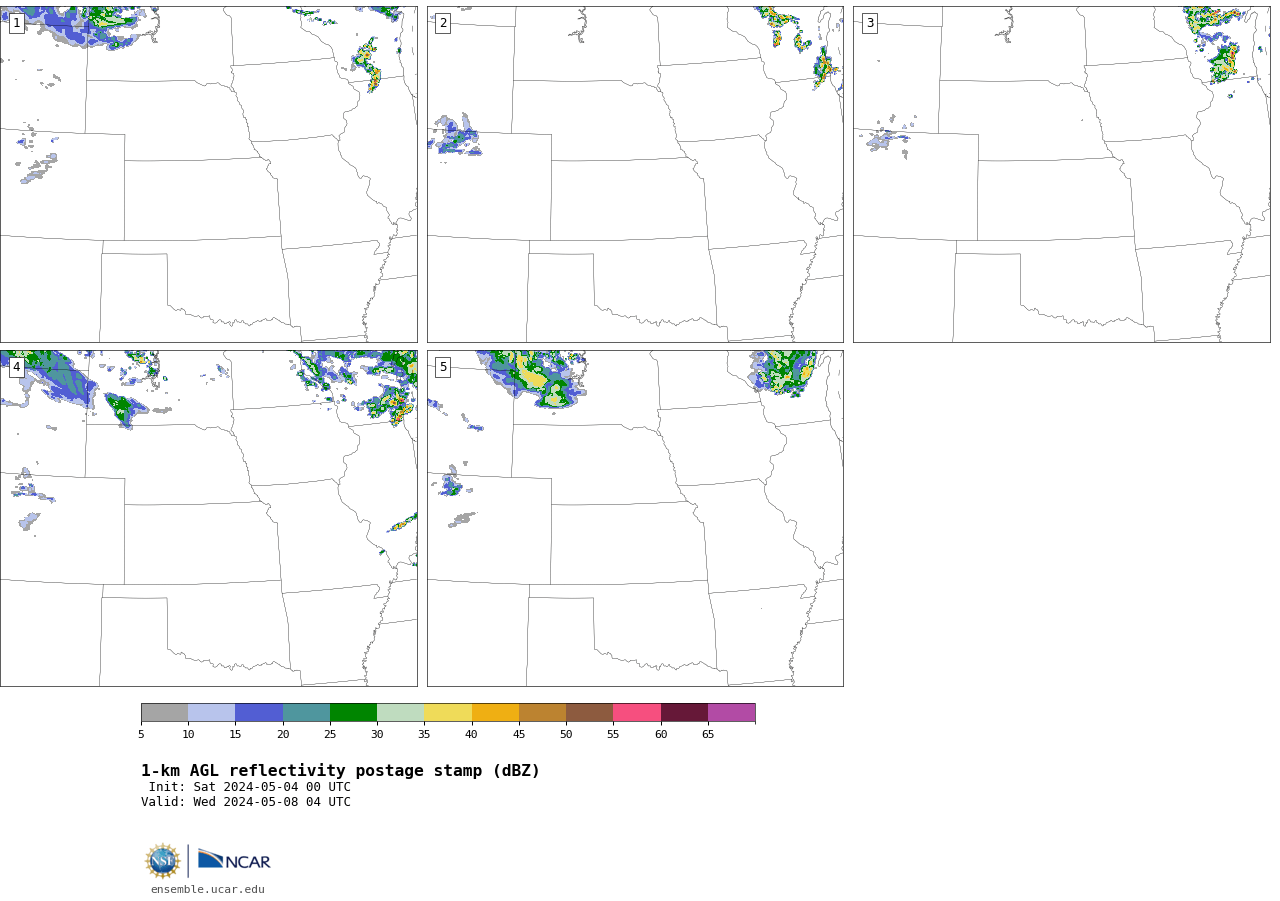Screen dimensions: 1280x901
Task: Open ensemble member 5 reflectivity map
Action: pos(635,518)
